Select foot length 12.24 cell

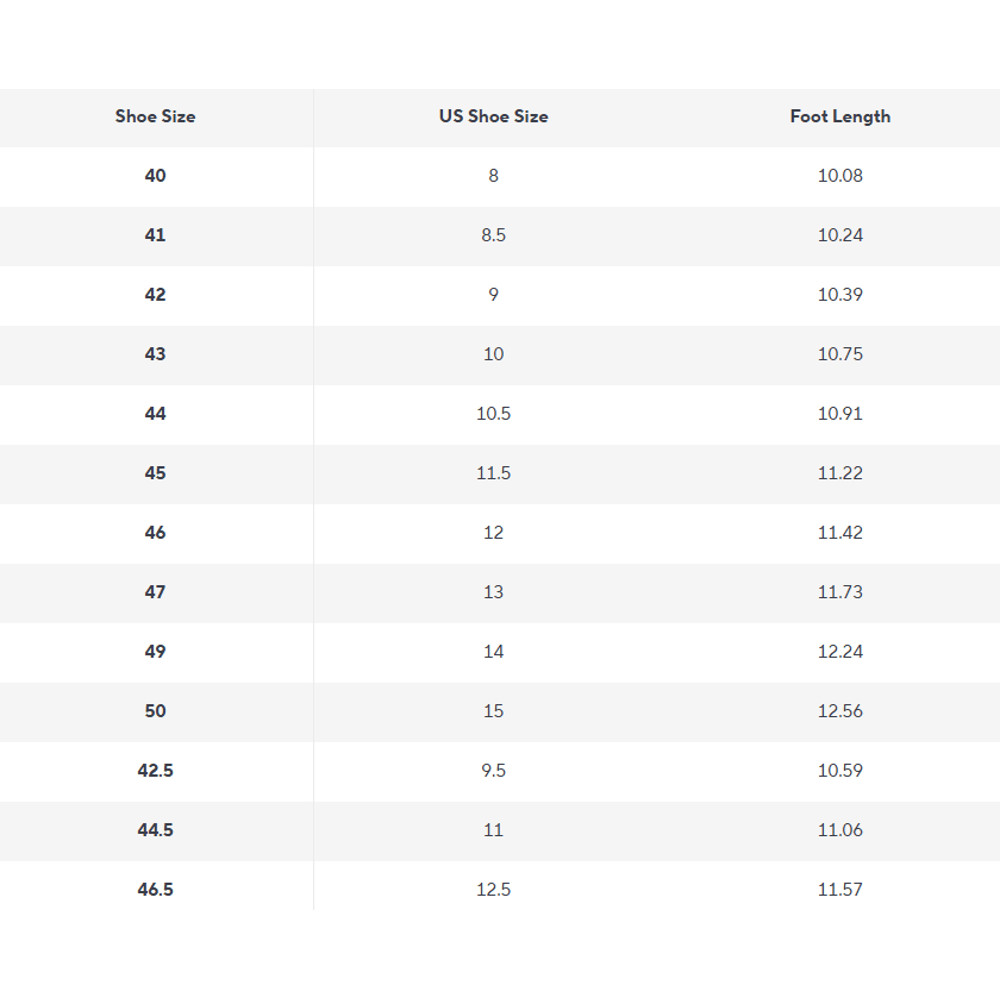[840, 652]
